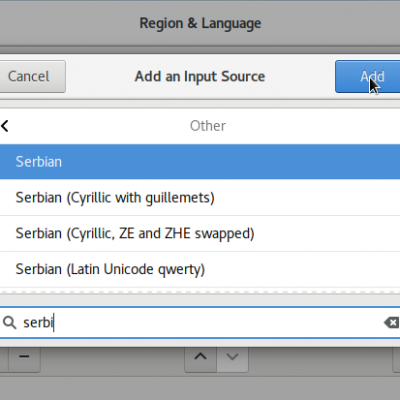Choose Serbian (Cyrillic with guillemets)

click(x=200, y=198)
